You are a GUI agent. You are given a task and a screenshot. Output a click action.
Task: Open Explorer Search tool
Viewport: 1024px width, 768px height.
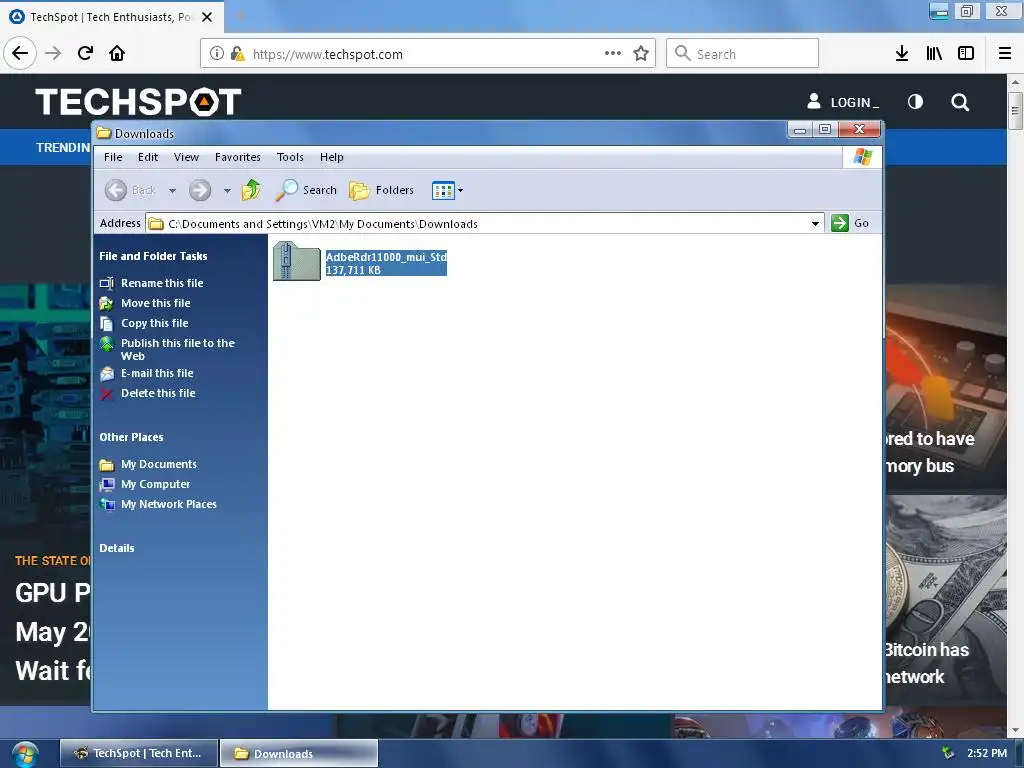306,190
